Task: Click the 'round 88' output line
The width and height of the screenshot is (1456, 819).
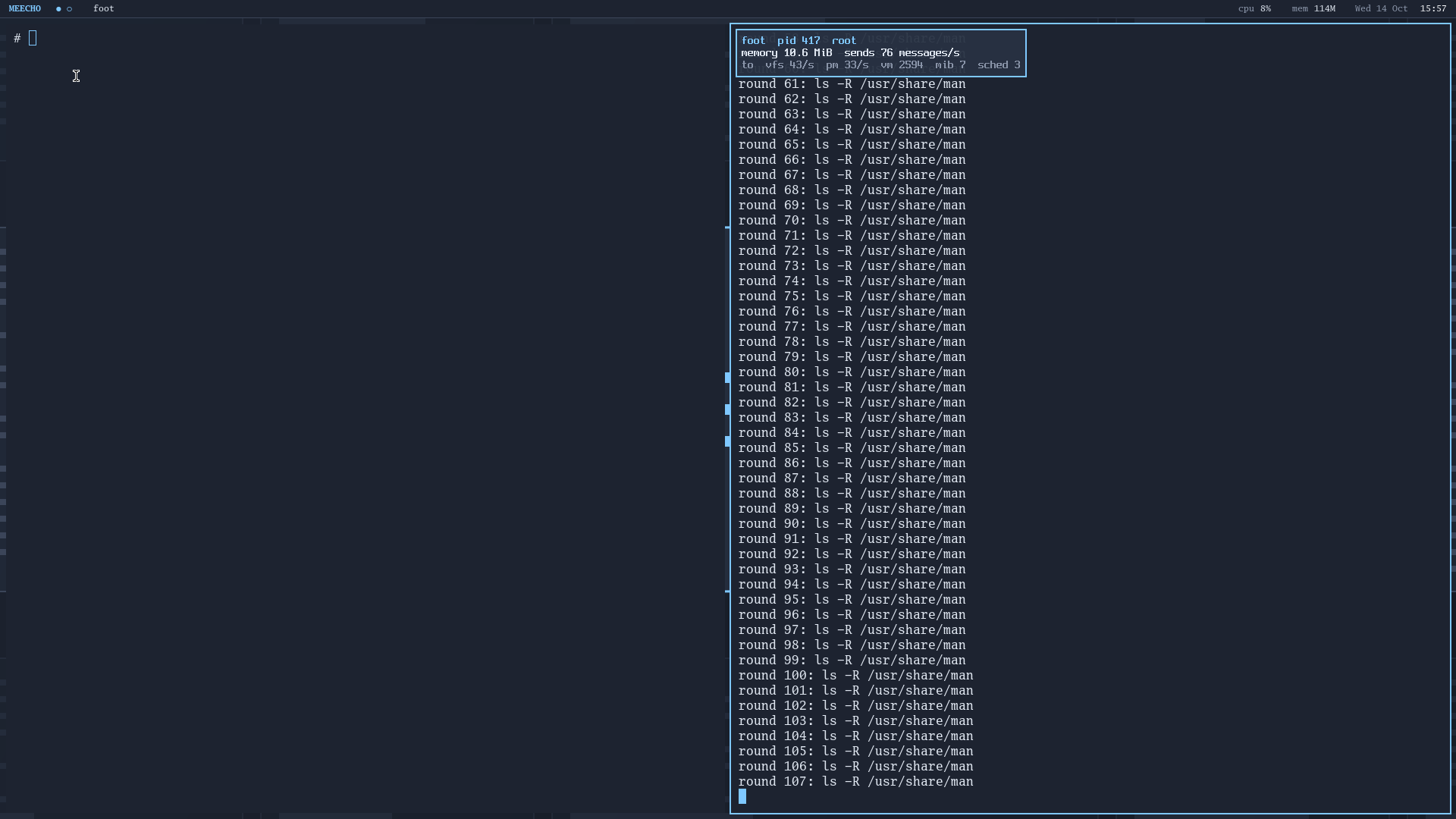Action: [x=852, y=494]
